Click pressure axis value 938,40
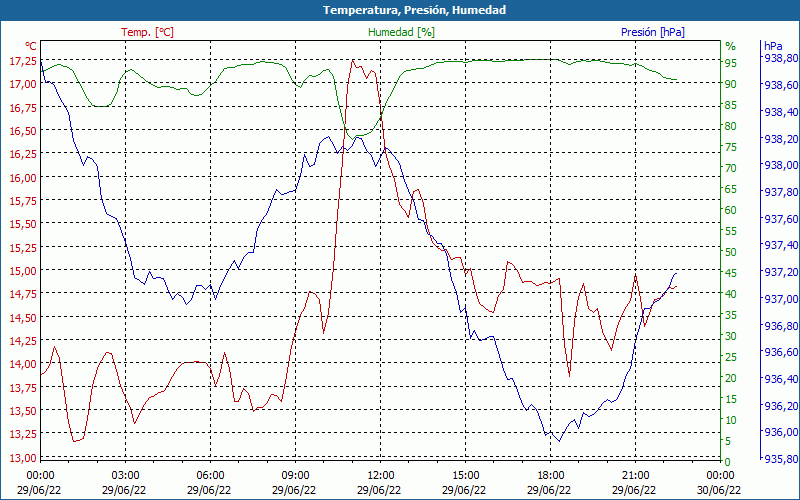The height and width of the screenshot is (500, 800). click(x=781, y=112)
